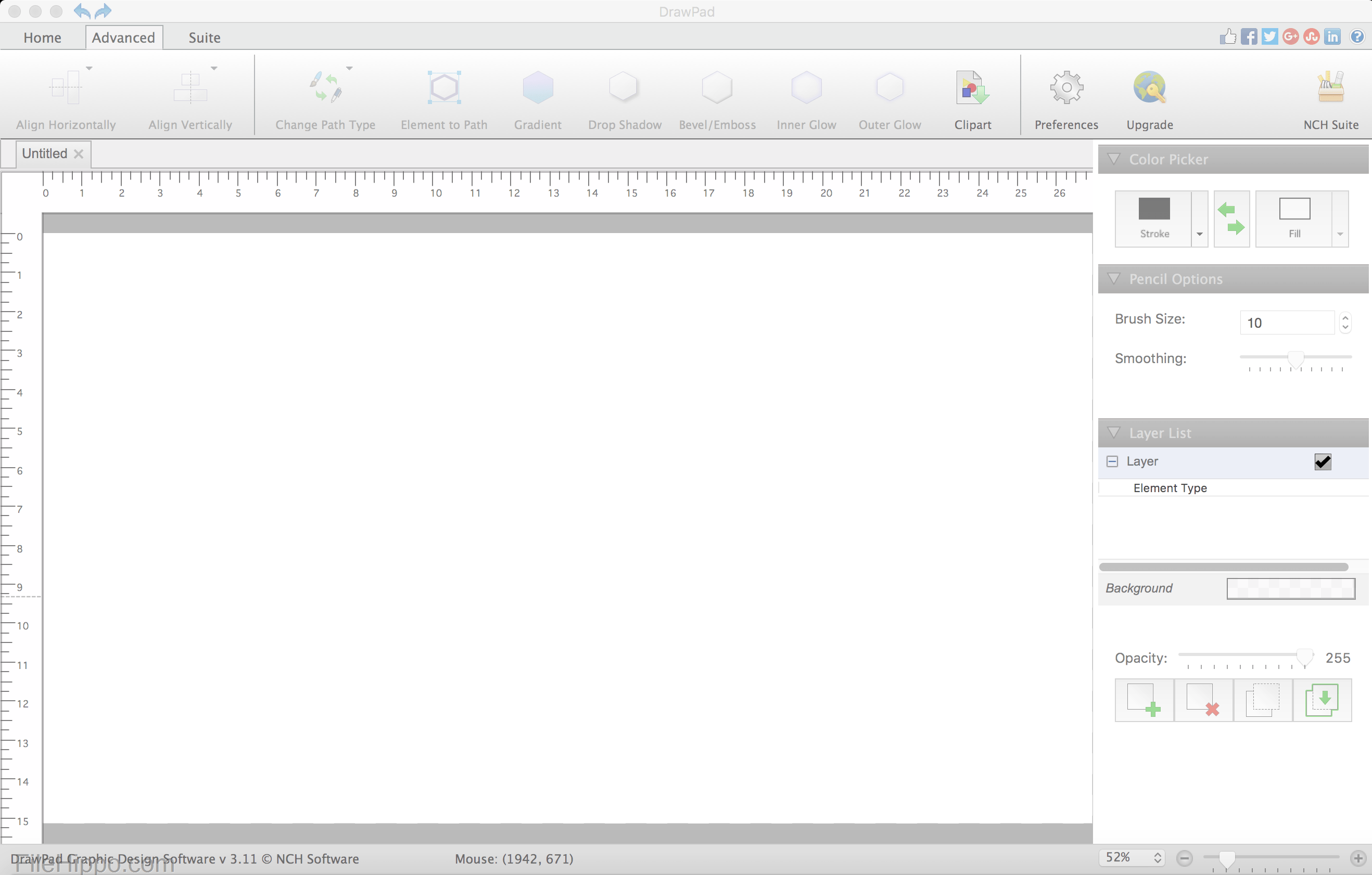Add a new layer
1372x875 pixels.
pyautogui.click(x=1144, y=700)
